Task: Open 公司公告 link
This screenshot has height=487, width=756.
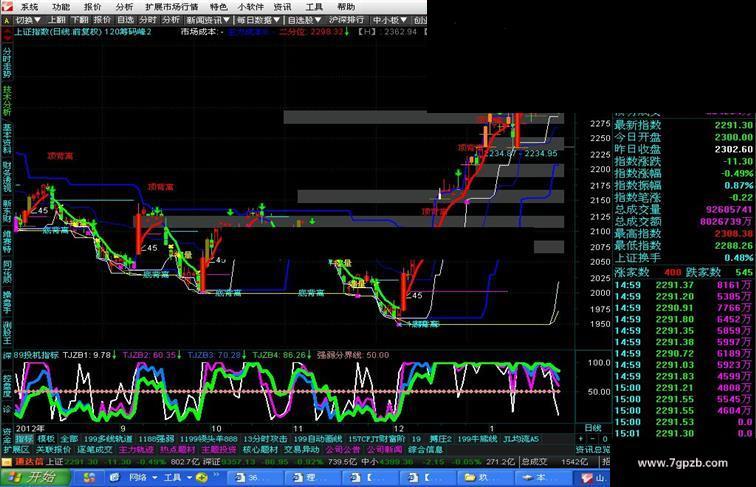Action: click(x=343, y=449)
